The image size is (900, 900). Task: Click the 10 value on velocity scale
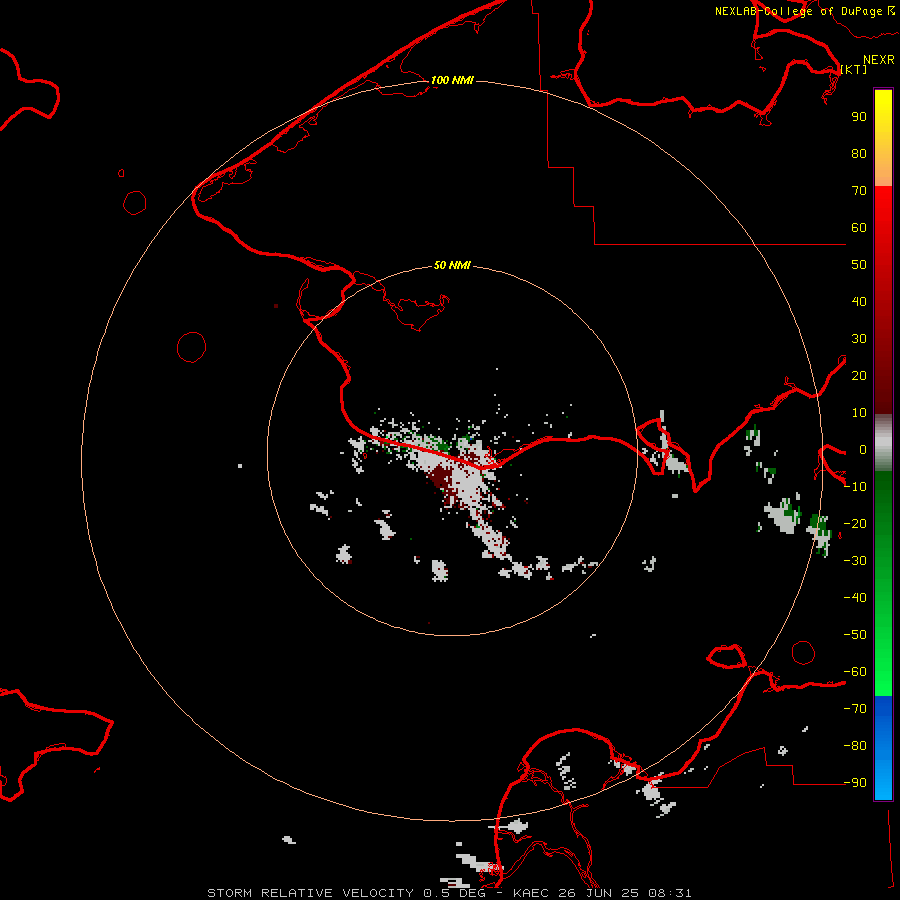pyautogui.click(x=859, y=413)
